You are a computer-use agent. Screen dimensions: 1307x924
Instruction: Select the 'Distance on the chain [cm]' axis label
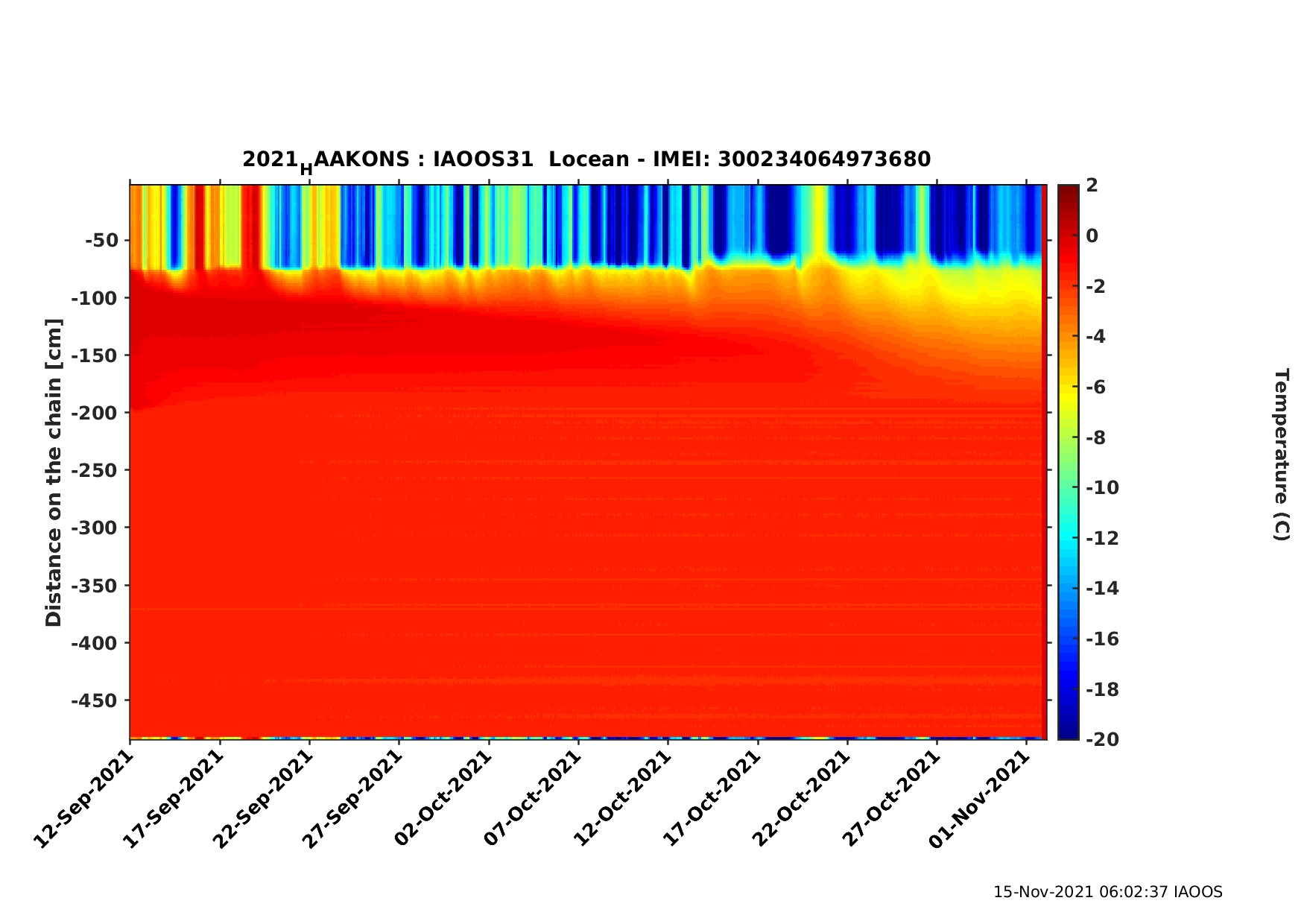54,472
